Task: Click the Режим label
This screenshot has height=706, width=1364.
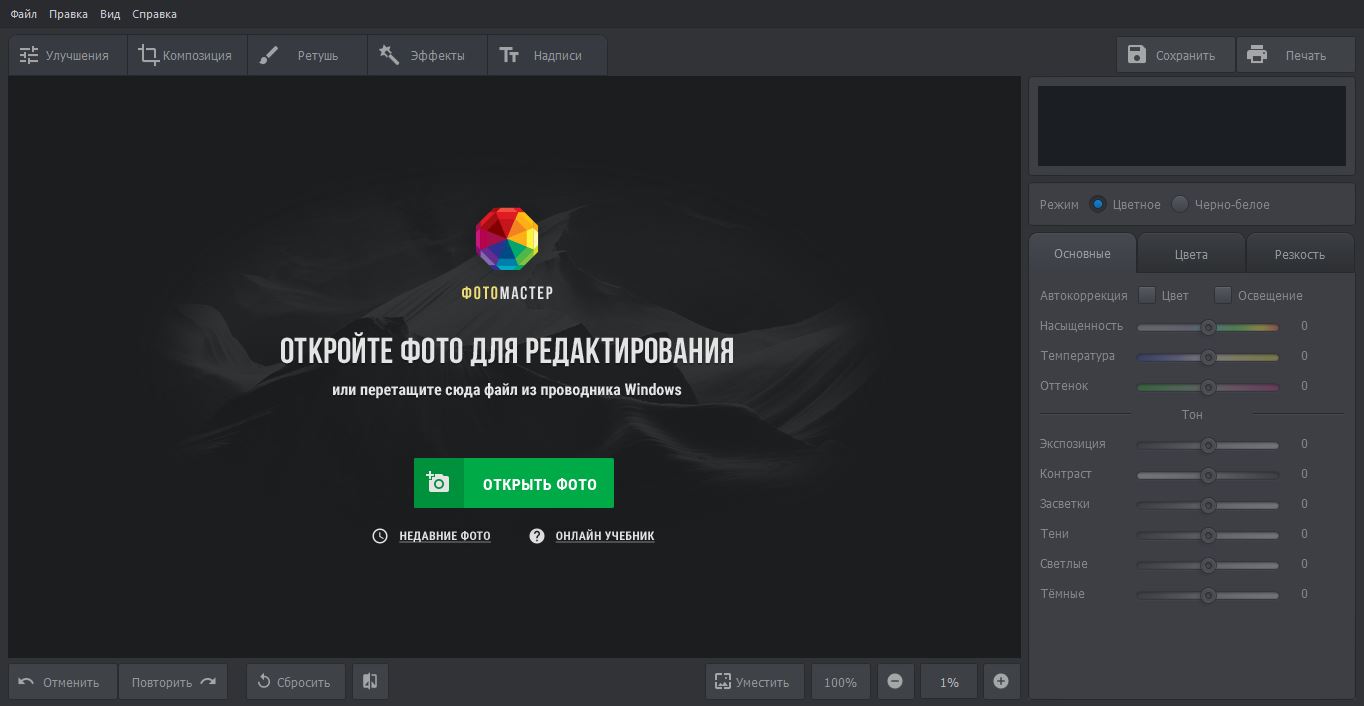Action: tap(1059, 204)
